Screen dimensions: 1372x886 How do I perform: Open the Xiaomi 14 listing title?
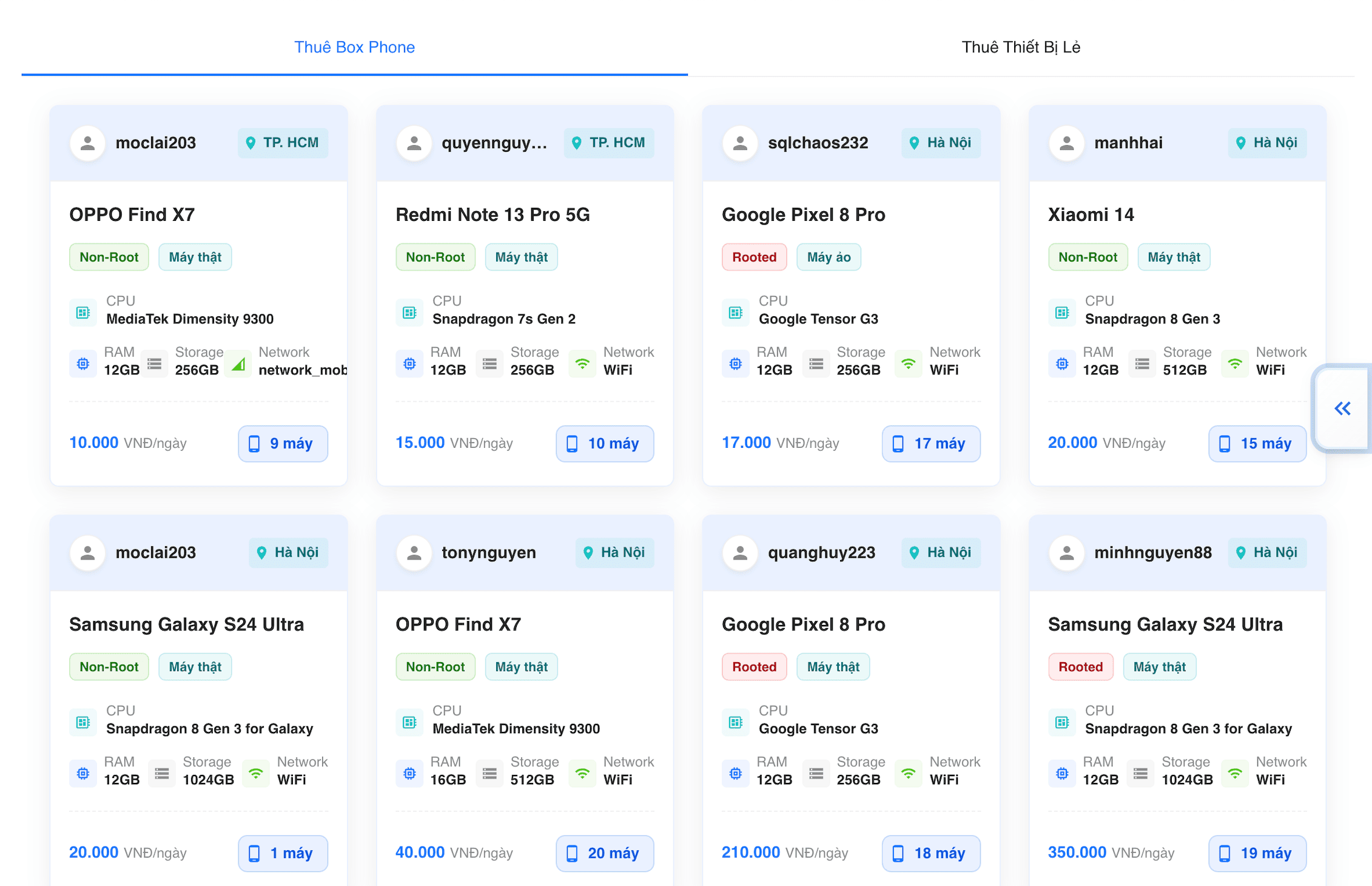[x=1091, y=215]
